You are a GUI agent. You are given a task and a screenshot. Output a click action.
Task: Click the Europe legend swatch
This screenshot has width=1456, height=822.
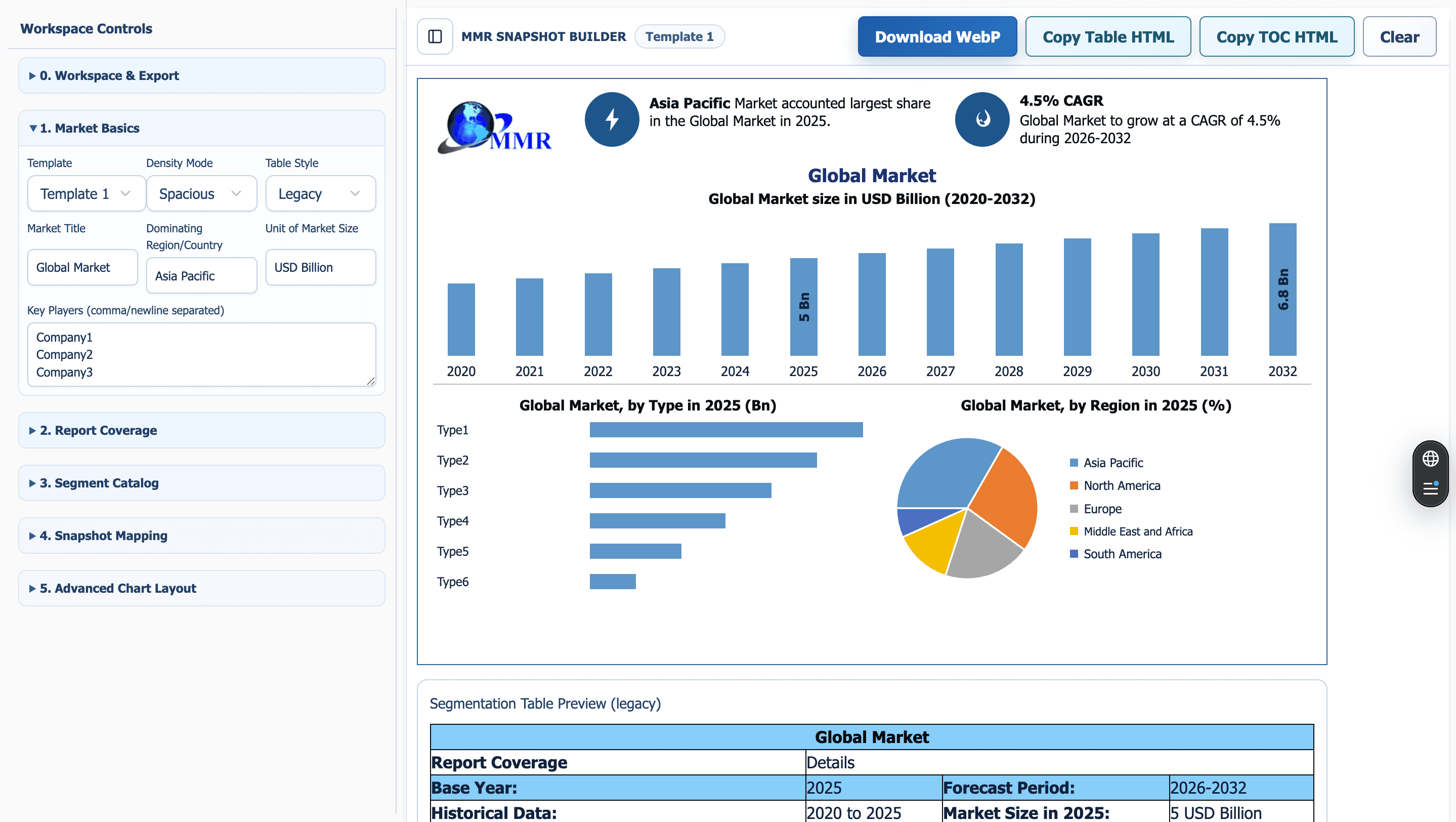[1074, 509]
